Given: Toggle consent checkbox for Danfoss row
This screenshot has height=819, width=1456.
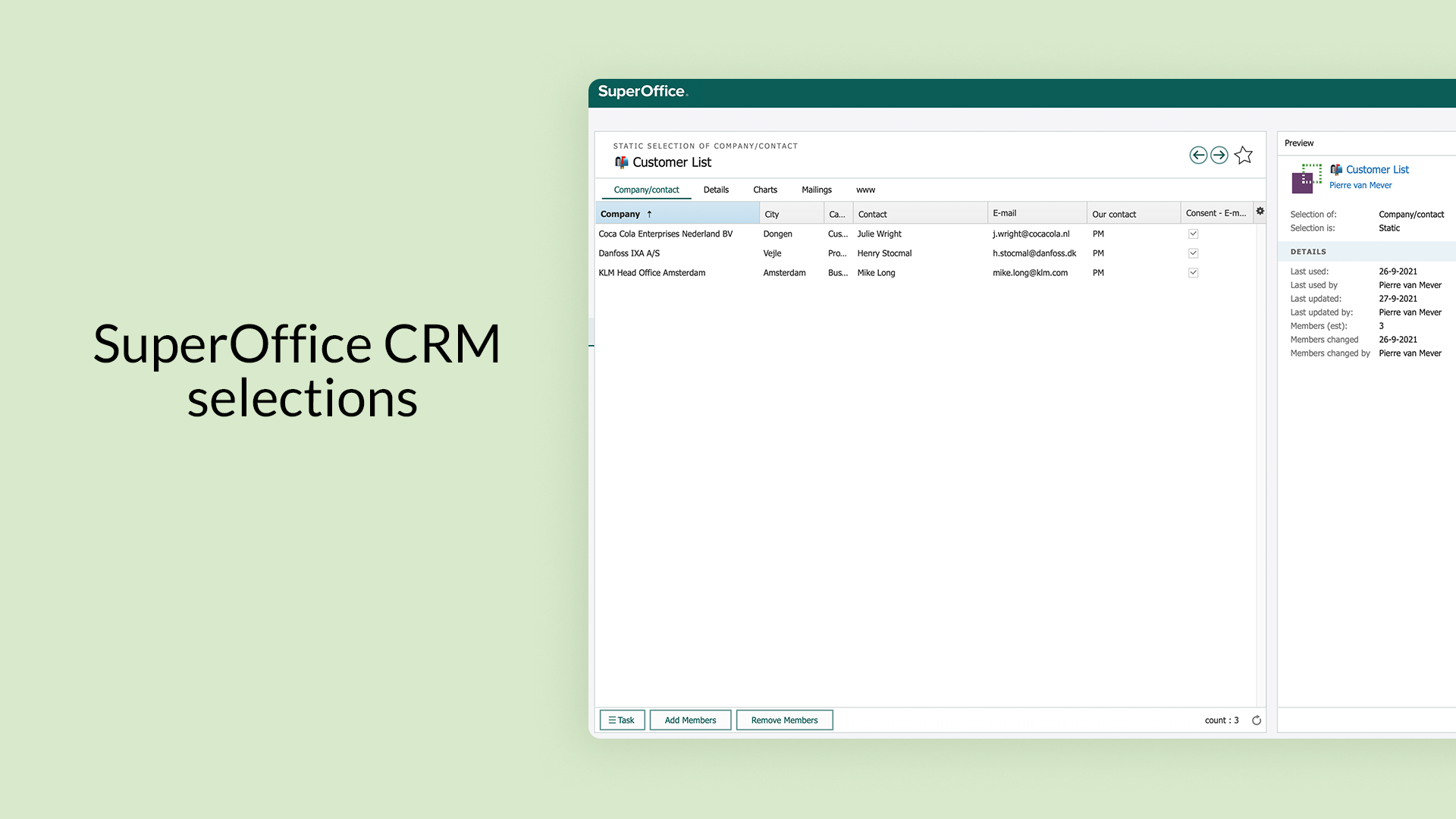Looking at the screenshot, I should 1193,253.
